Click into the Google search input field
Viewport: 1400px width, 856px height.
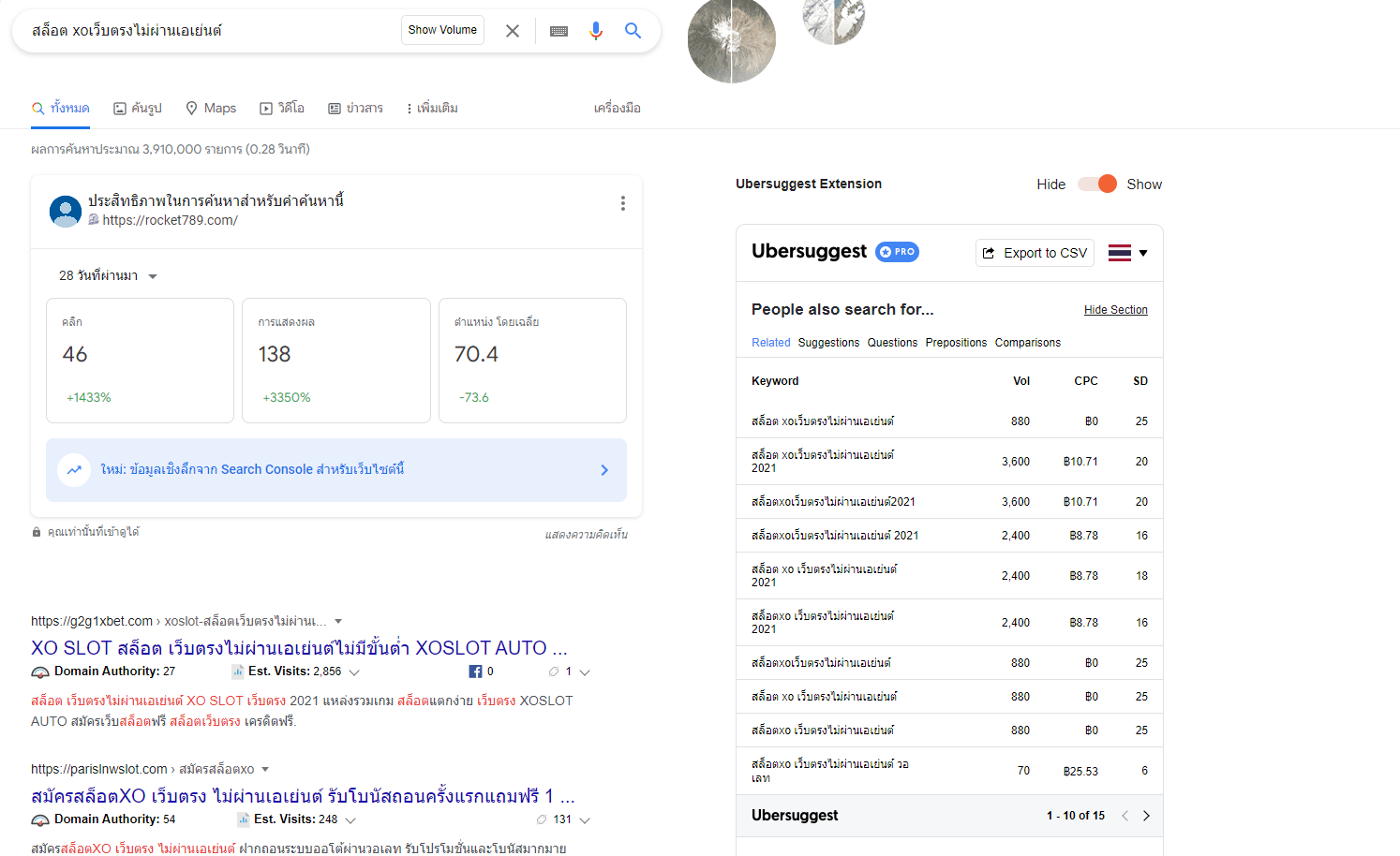click(211, 31)
